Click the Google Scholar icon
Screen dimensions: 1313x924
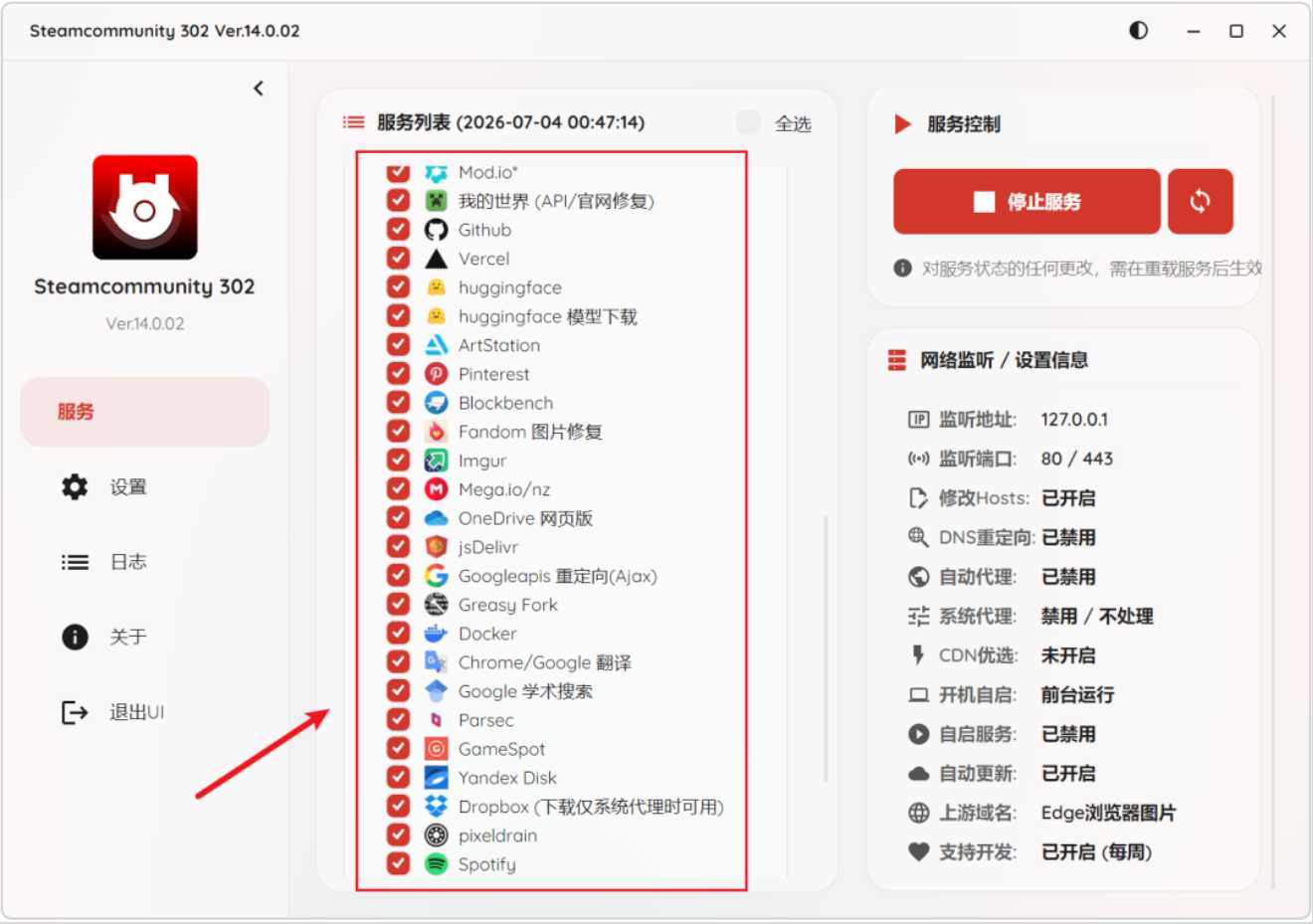pos(436,691)
